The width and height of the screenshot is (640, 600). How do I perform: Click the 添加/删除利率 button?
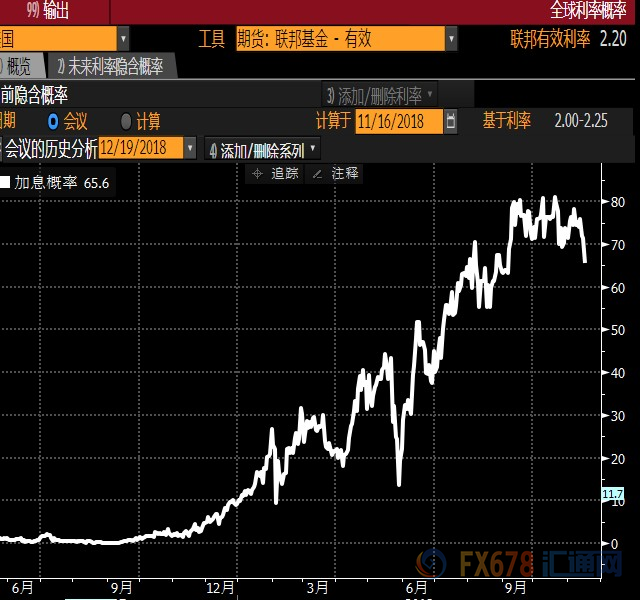tap(380, 95)
